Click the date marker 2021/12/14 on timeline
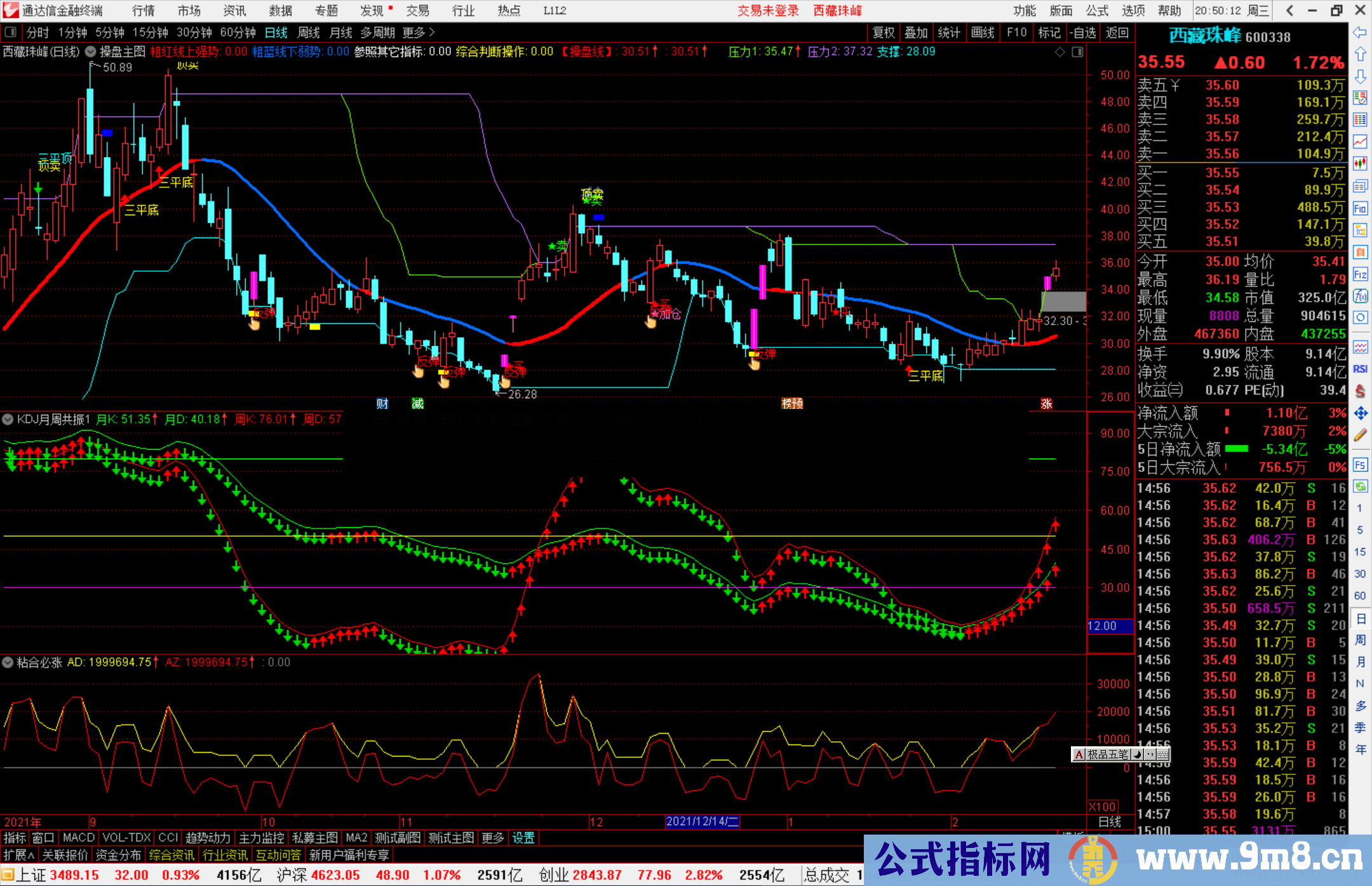Viewport: 1372px width, 886px height. point(702,821)
